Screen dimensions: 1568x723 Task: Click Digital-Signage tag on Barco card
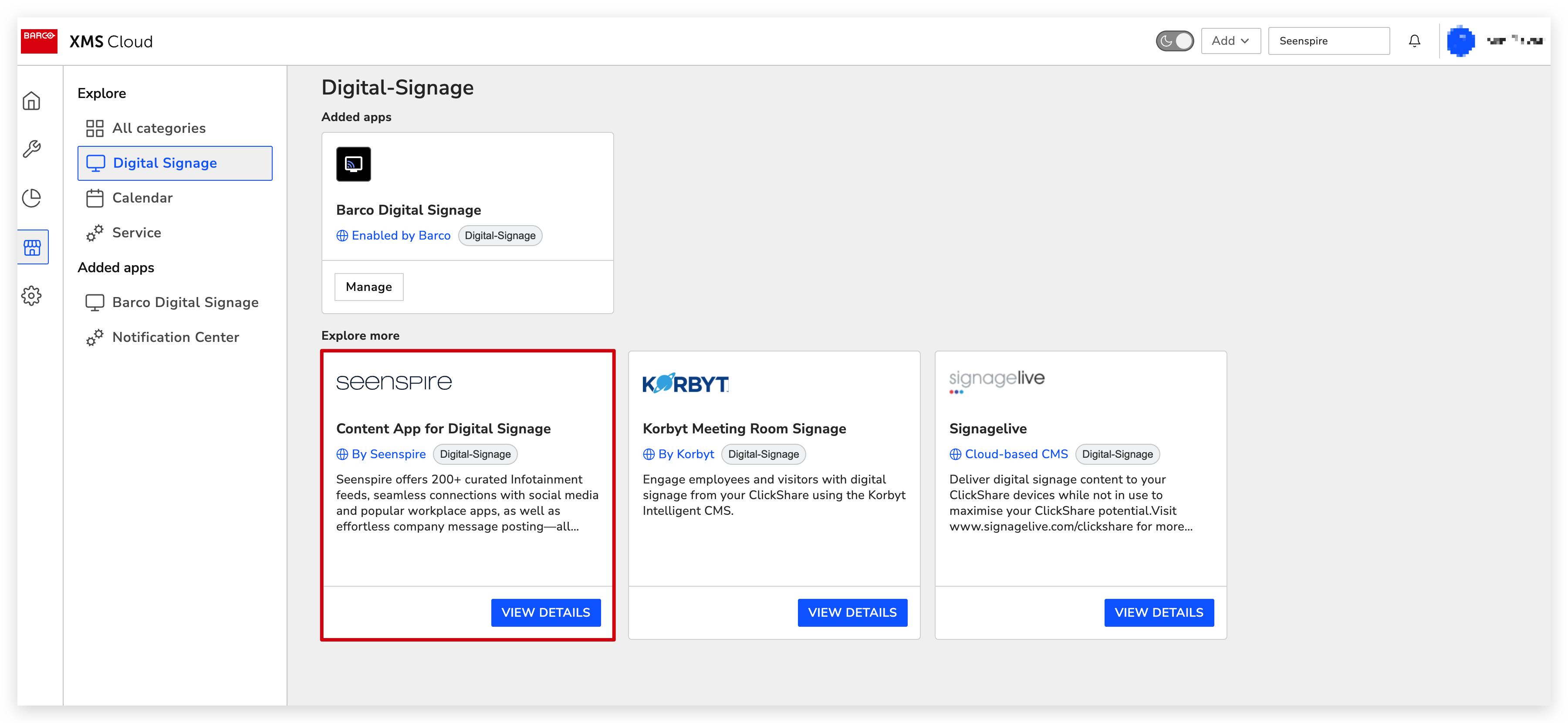click(500, 236)
